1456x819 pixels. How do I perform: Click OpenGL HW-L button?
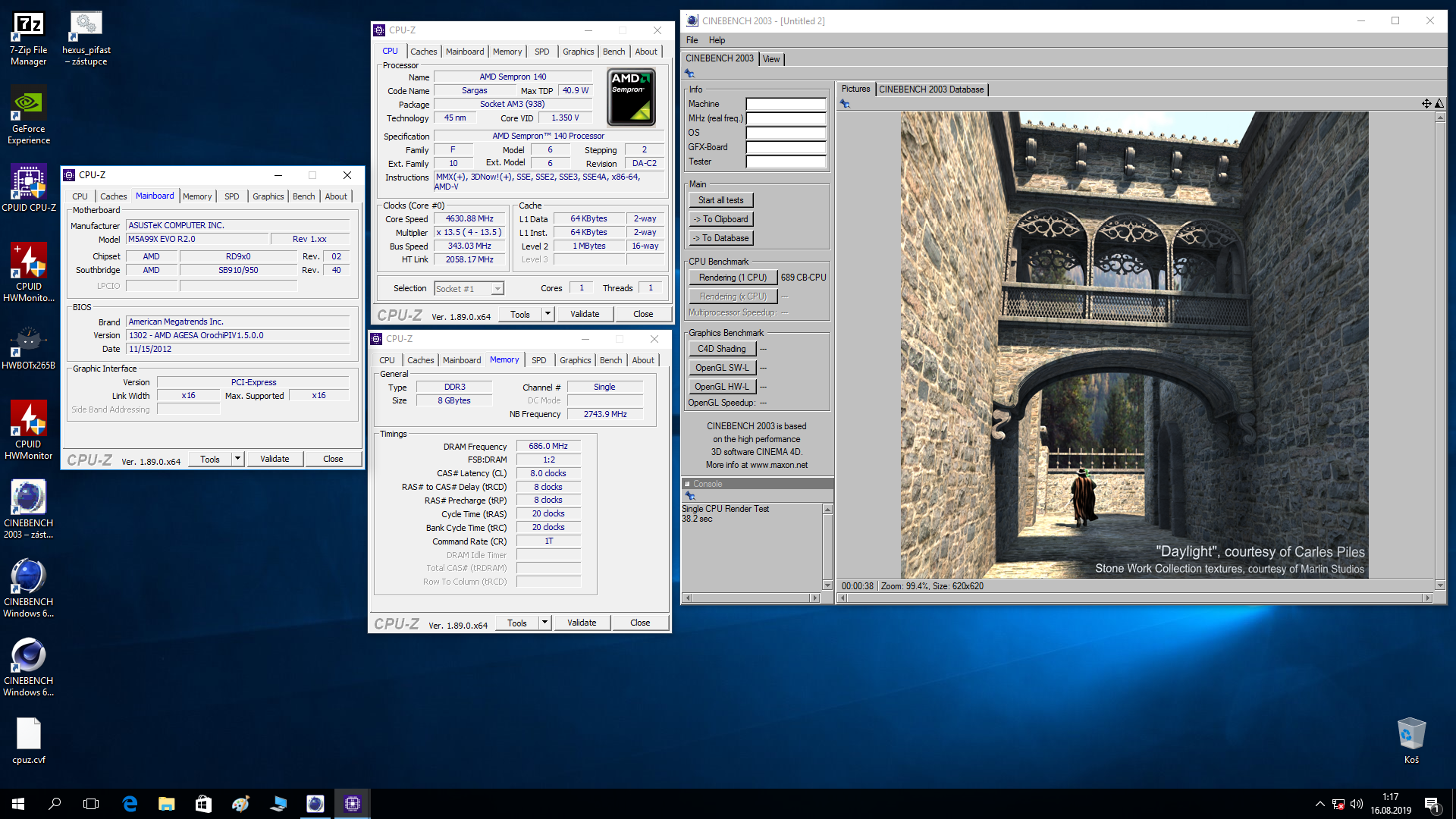(x=722, y=387)
